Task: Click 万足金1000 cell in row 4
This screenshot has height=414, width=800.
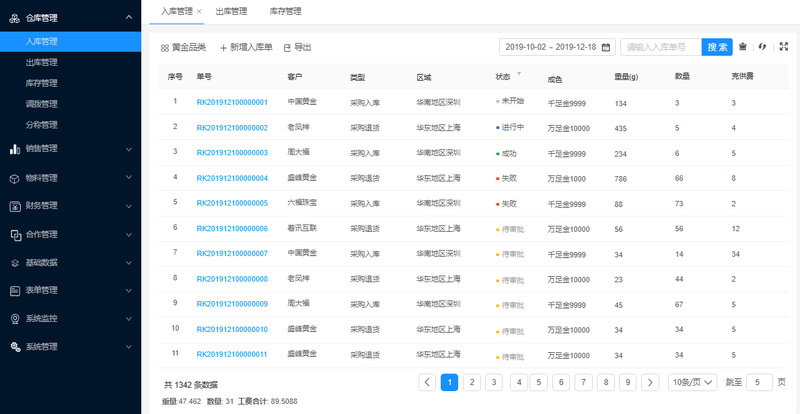Action: coord(567,179)
